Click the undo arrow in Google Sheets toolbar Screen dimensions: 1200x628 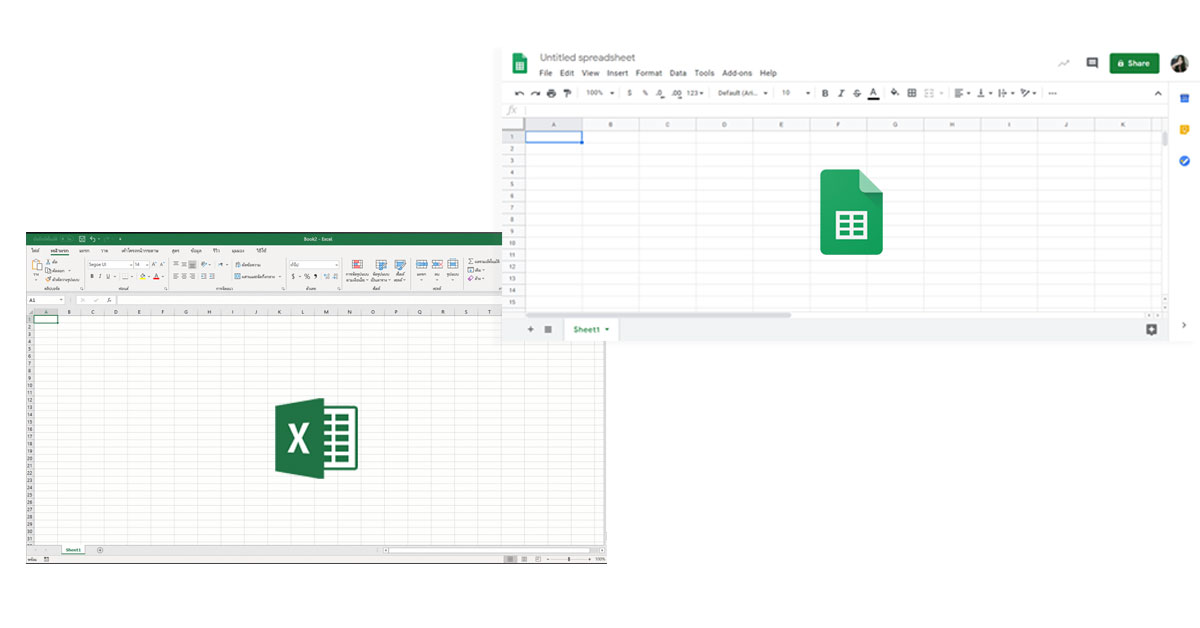[x=519, y=93]
